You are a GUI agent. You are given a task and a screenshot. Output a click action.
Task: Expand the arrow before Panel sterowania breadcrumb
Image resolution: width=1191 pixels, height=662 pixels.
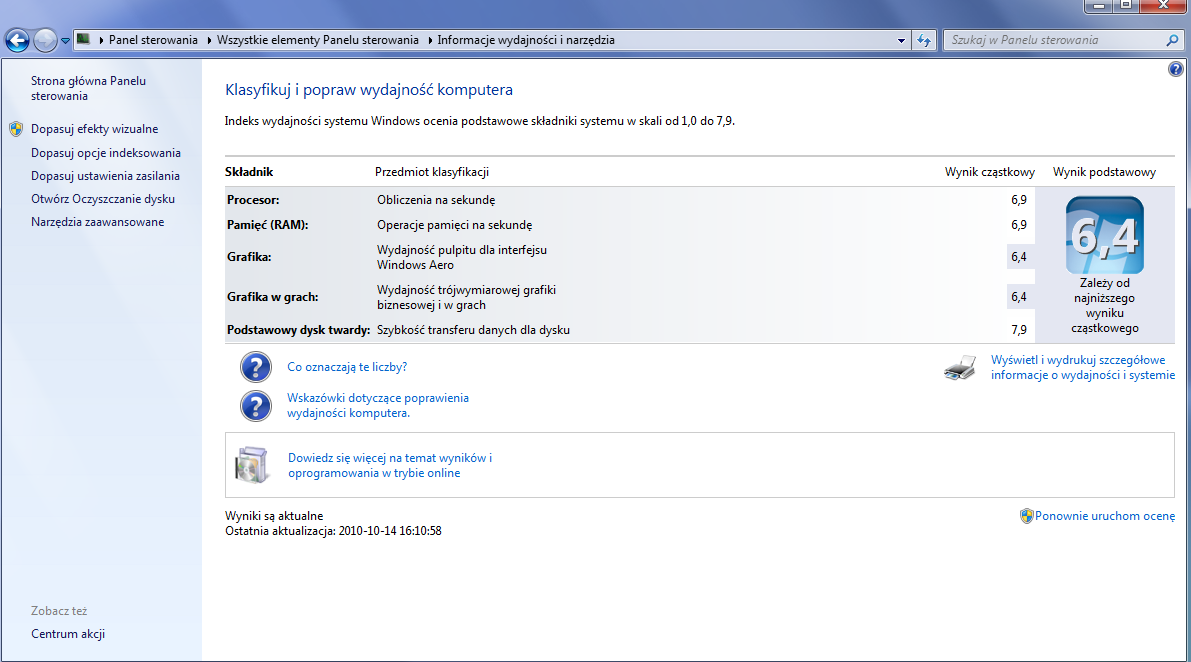tap(101, 40)
